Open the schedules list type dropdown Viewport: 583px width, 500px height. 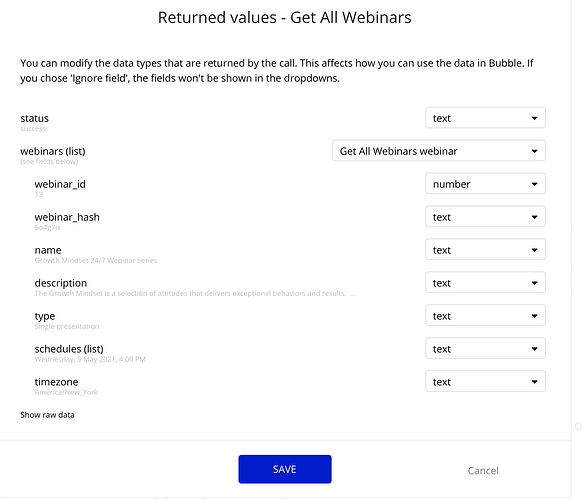coord(485,348)
